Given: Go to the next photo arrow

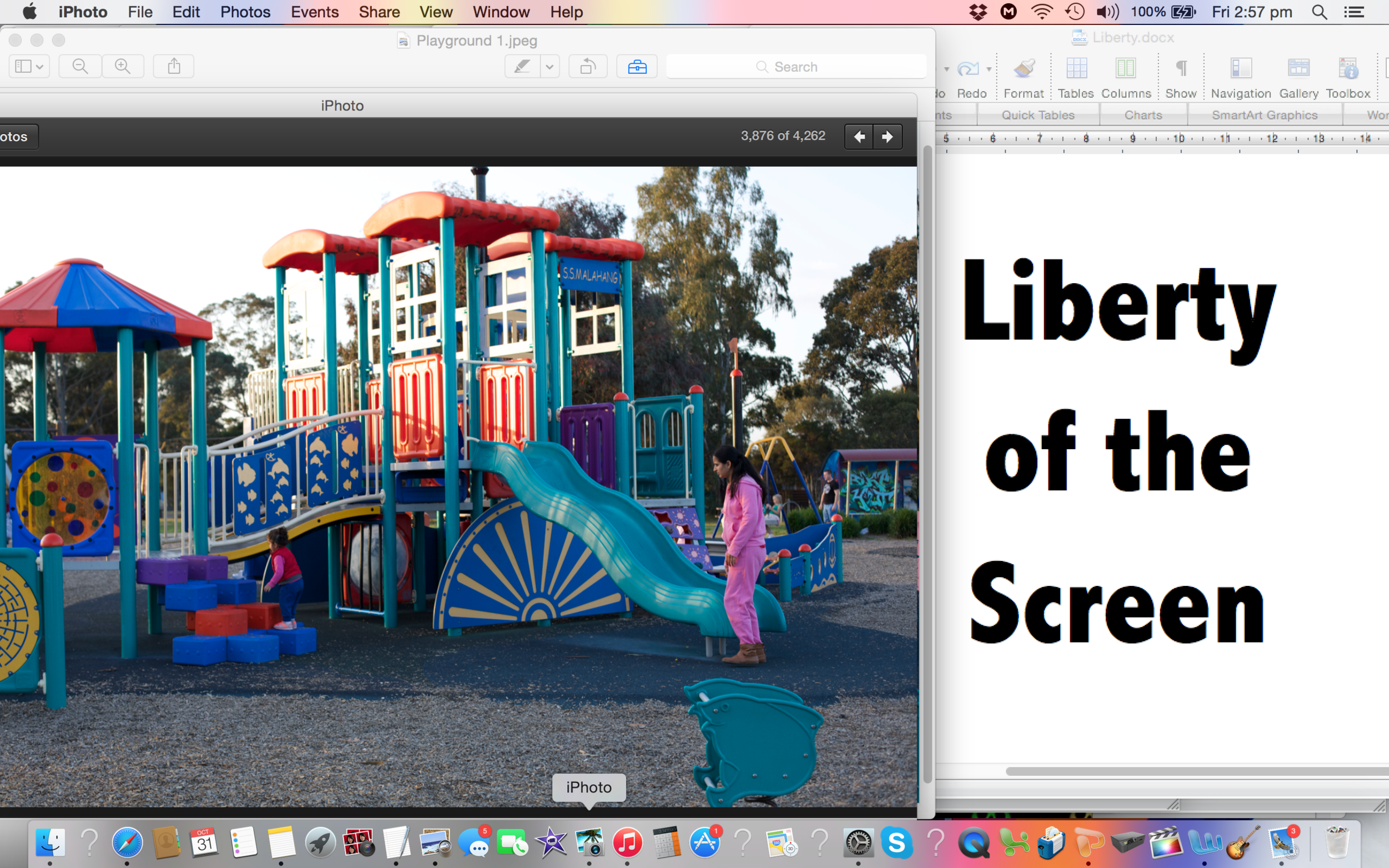Looking at the screenshot, I should point(887,137).
